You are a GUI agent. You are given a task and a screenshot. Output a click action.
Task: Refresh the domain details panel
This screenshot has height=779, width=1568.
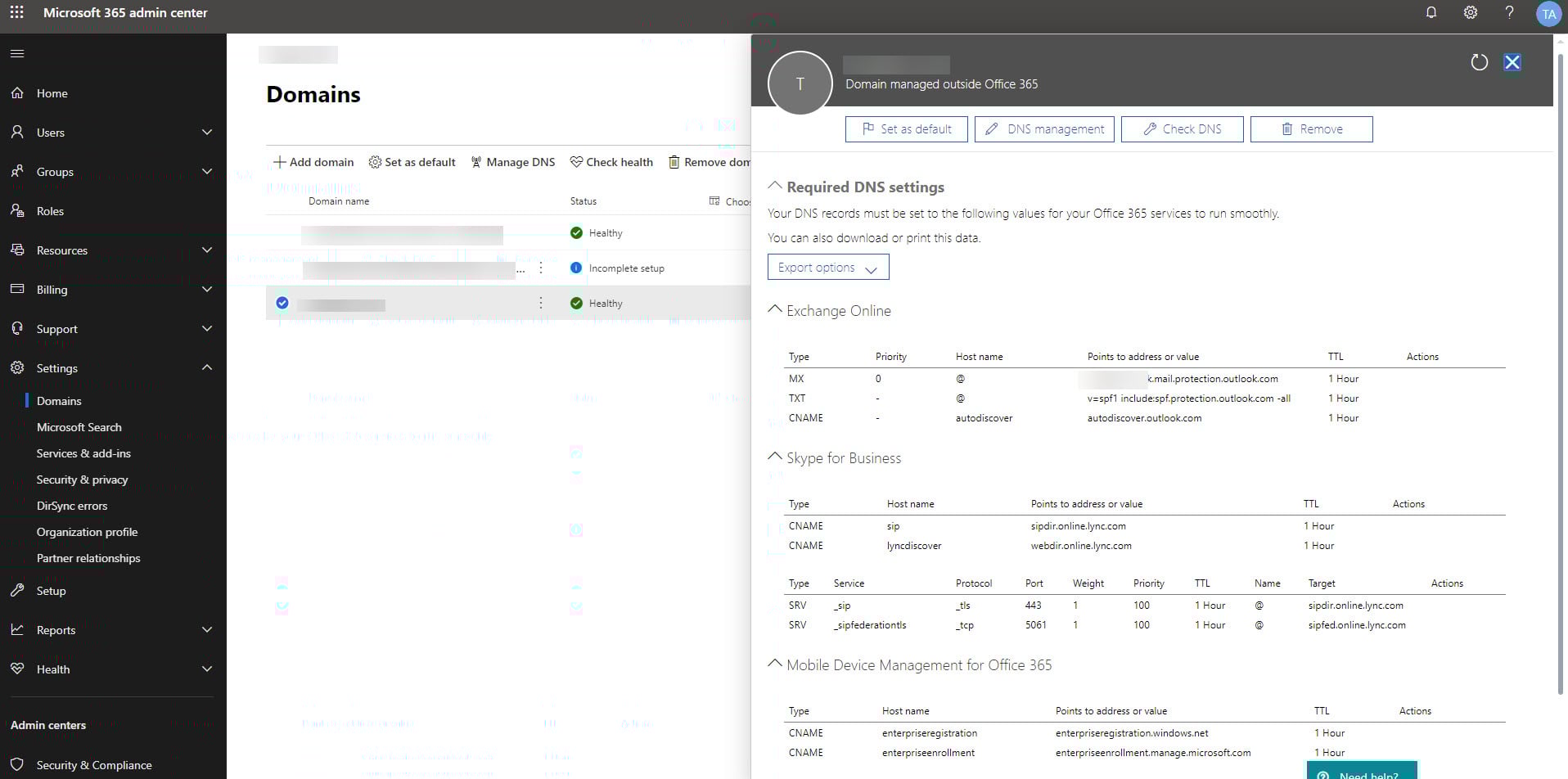tap(1480, 62)
